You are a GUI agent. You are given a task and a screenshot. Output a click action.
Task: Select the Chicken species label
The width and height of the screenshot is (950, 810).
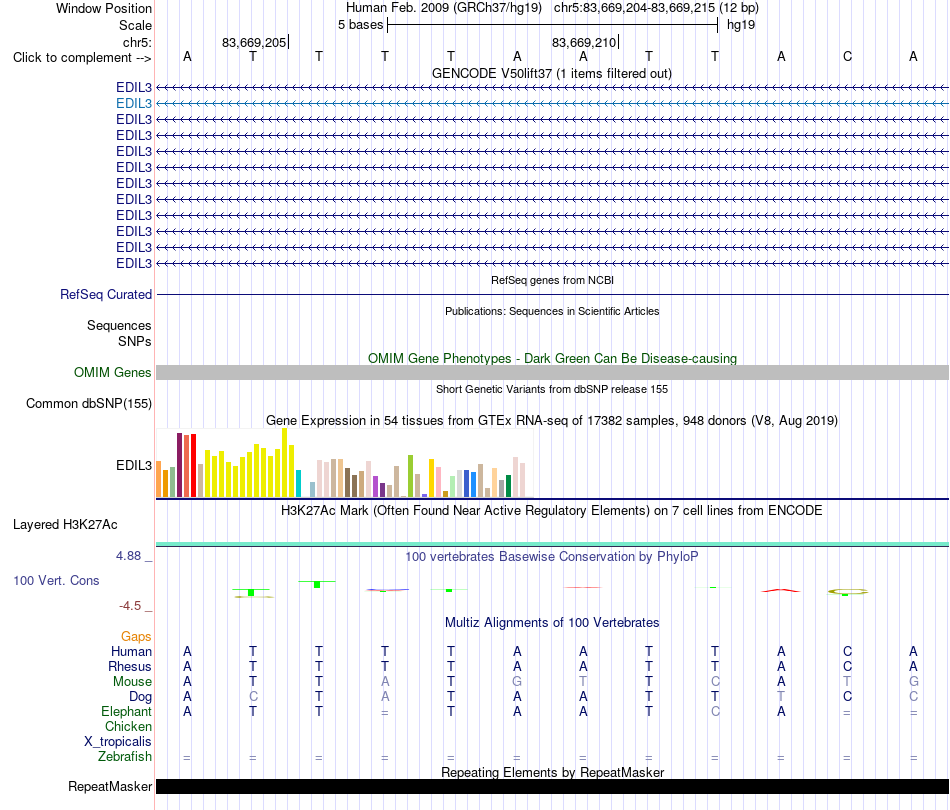coord(128,726)
